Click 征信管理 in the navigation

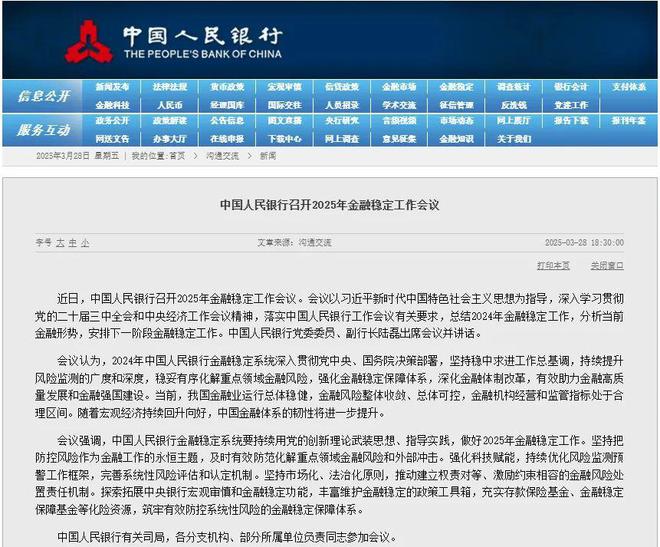[x=456, y=105]
